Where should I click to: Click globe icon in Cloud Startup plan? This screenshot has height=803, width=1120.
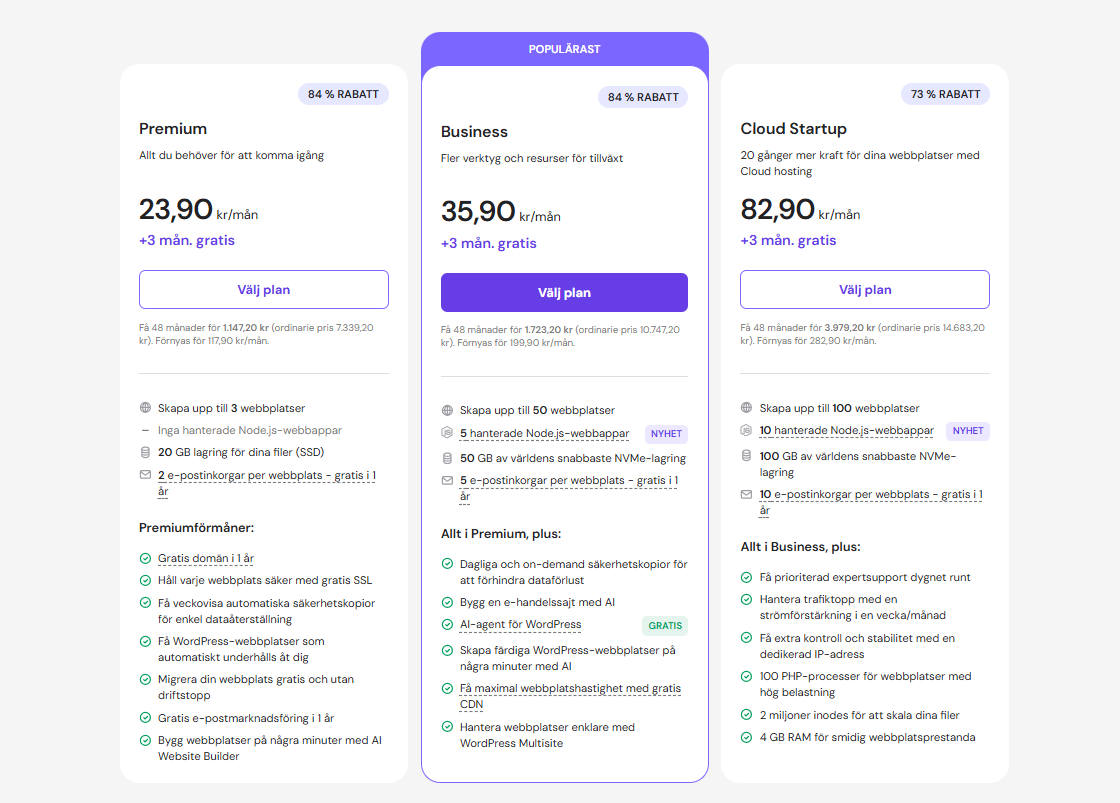(x=746, y=408)
